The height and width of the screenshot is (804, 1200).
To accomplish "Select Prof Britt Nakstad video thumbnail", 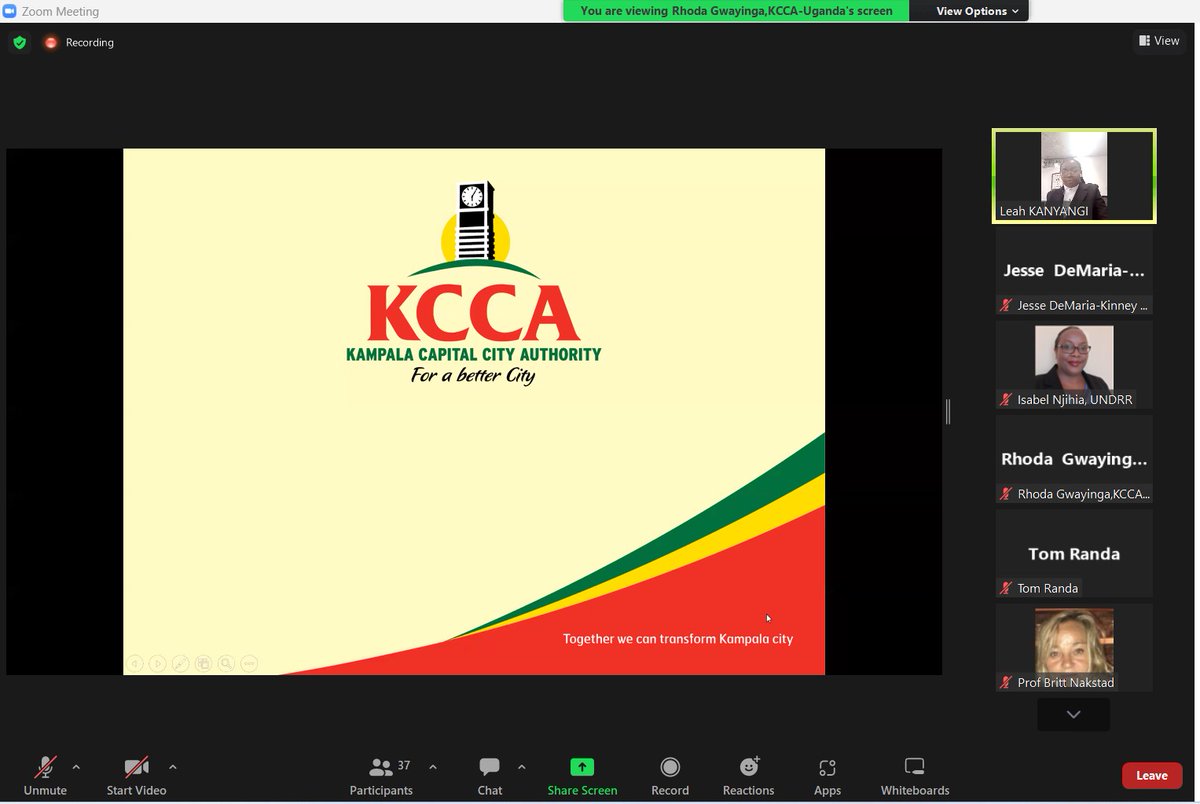I will pos(1074,647).
